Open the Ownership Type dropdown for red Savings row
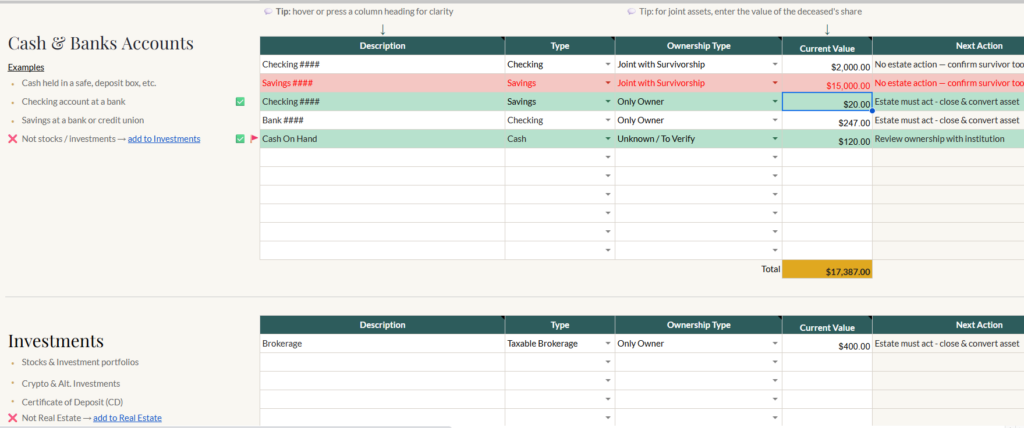 pyautogui.click(x=775, y=84)
